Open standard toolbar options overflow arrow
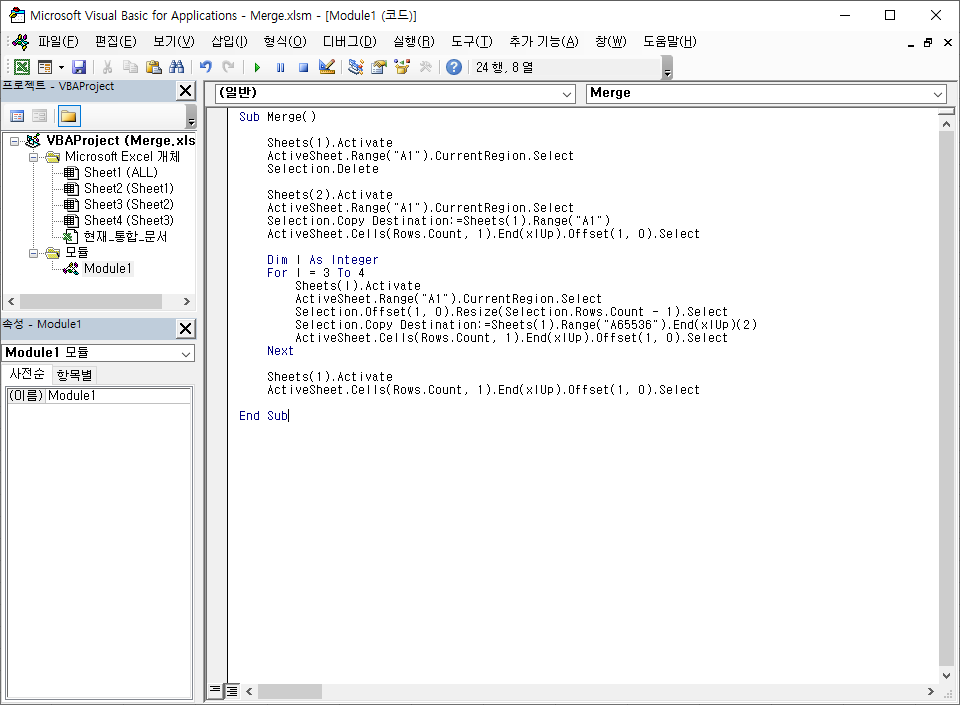Image resolution: width=960 pixels, height=705 pixels. [667, 68]
